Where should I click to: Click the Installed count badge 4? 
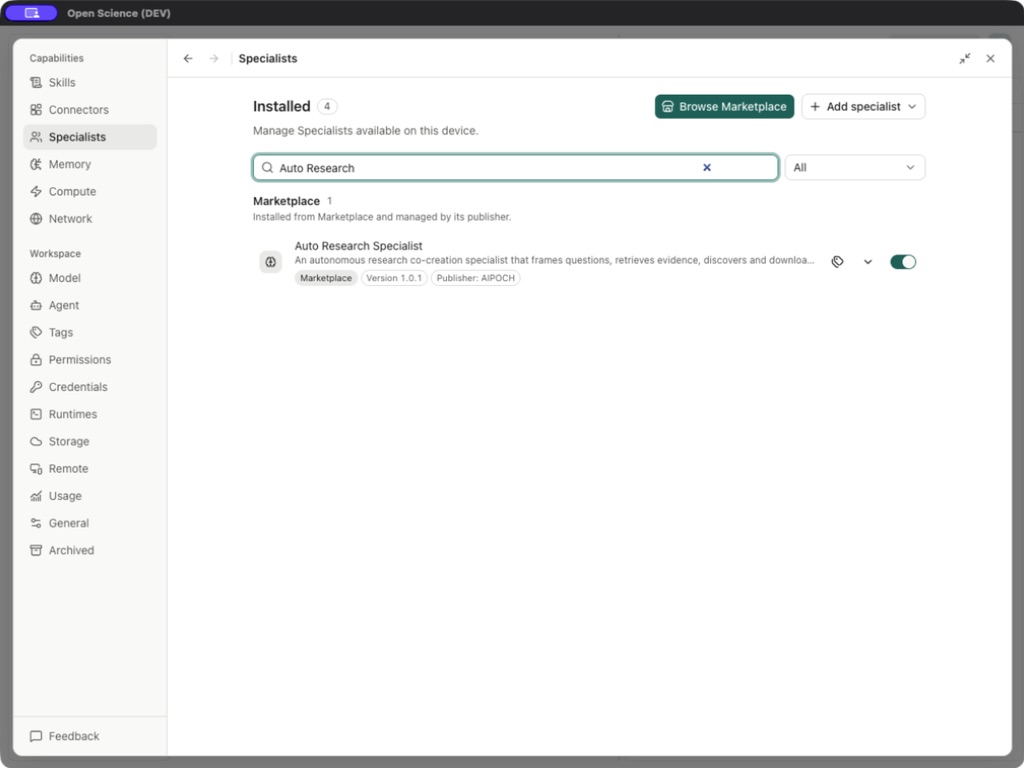(x=327, y=106)
